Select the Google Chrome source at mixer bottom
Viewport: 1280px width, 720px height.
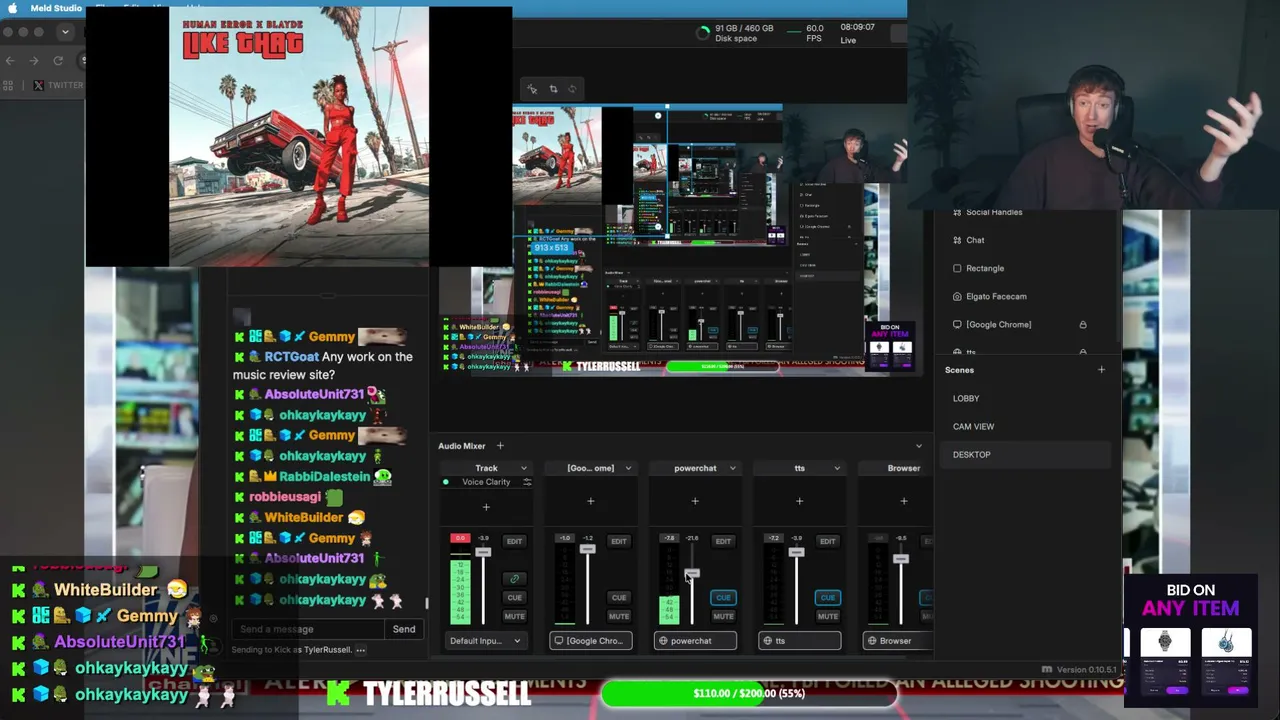(590, 641)
